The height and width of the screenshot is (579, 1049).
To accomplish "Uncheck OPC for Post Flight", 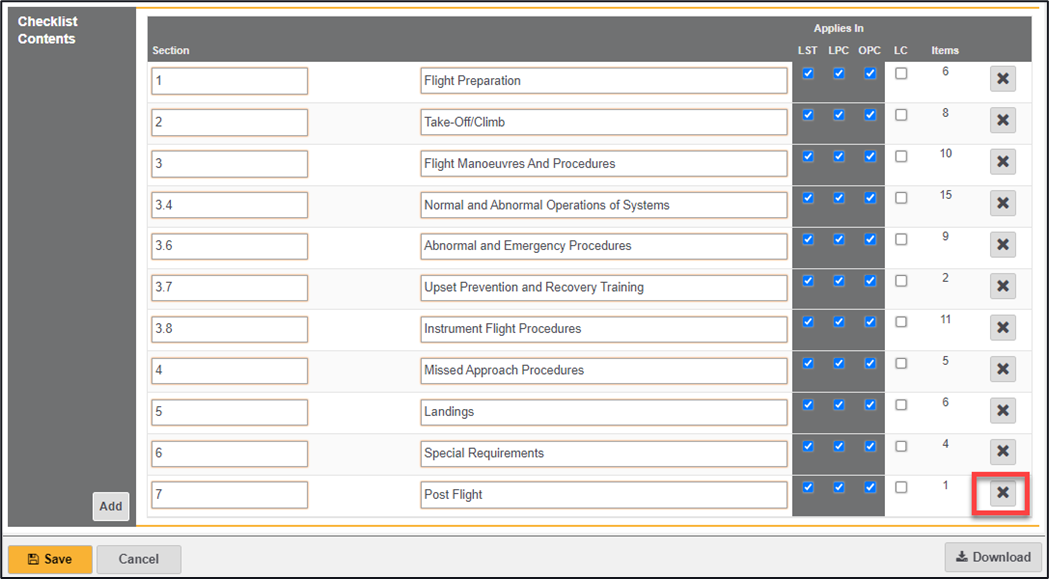I will click(870, 488).
